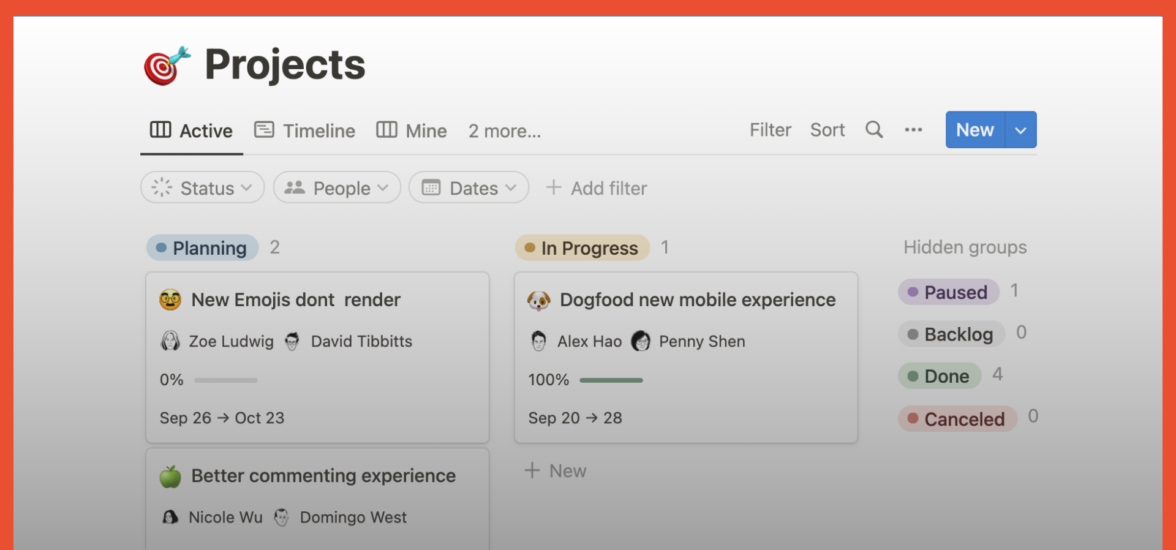This screenshot has width=1176, height=550.
Task: Show the hidden Paused group
Action: pyautogui.click(x=946, y=292)
